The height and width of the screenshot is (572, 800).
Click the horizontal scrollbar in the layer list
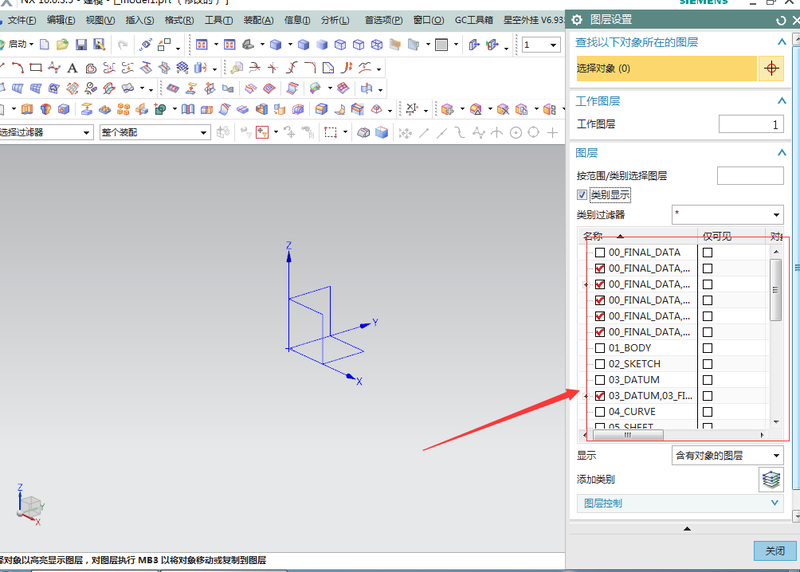628,435
